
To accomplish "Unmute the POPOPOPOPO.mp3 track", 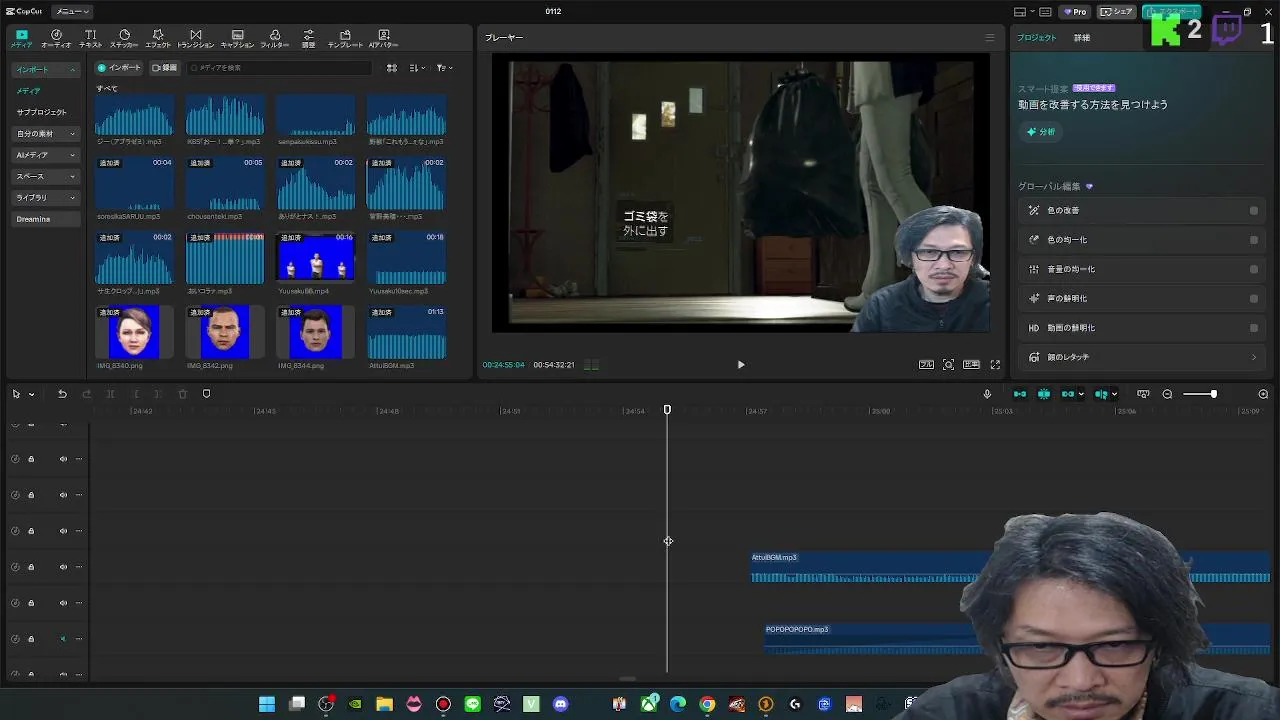I will [63, 639].
